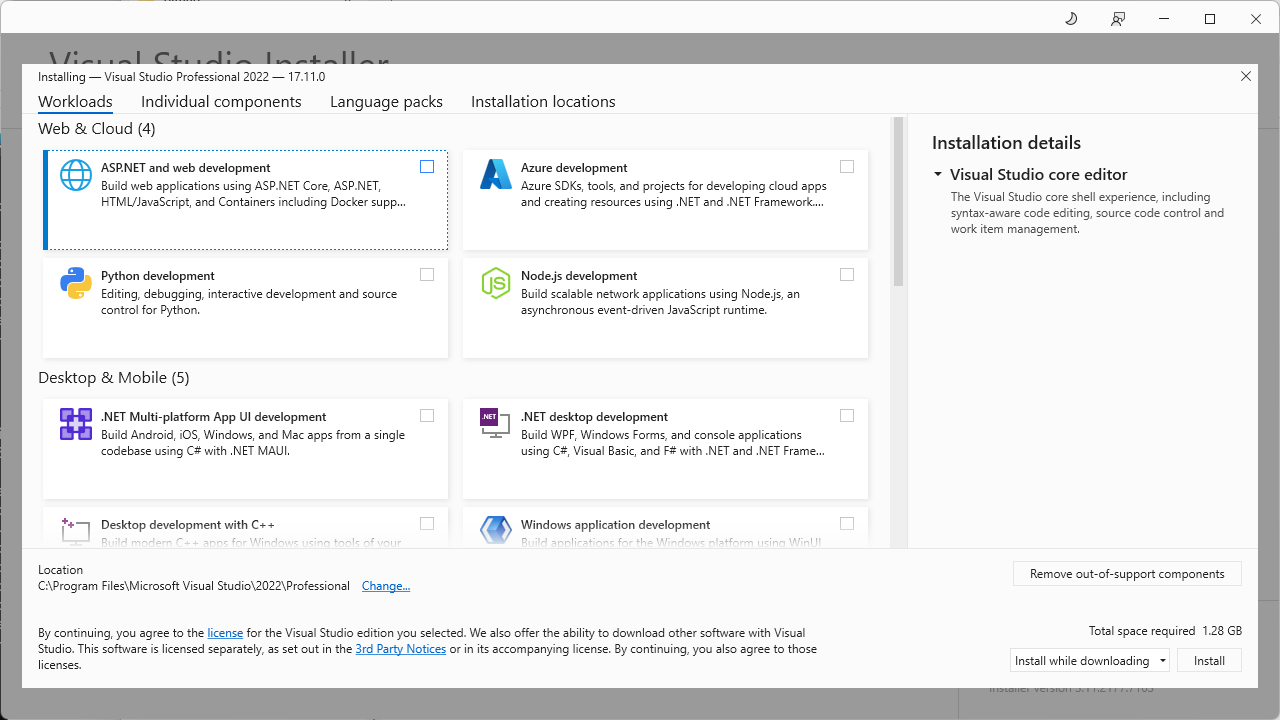Maximize the Visual Studio Installer window
The height and width of the screenshot is (720, 1280).
click(1210, 19)
